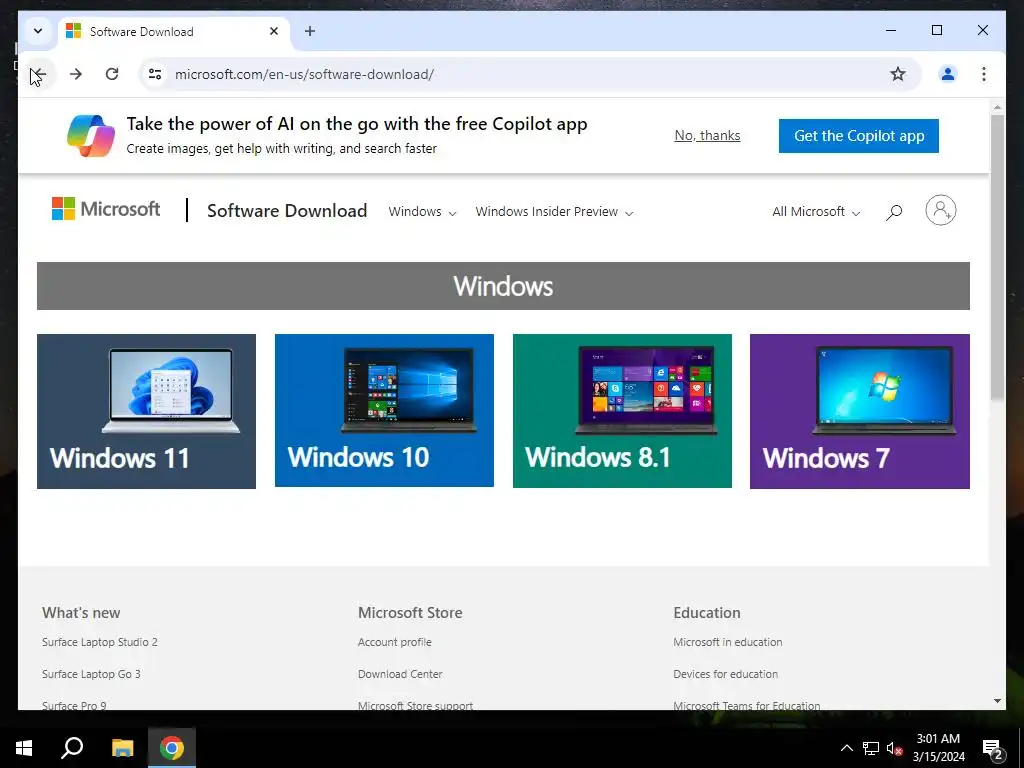Maximize the Chrome window
The image size is (1024, 768).
tap(936, 30)
